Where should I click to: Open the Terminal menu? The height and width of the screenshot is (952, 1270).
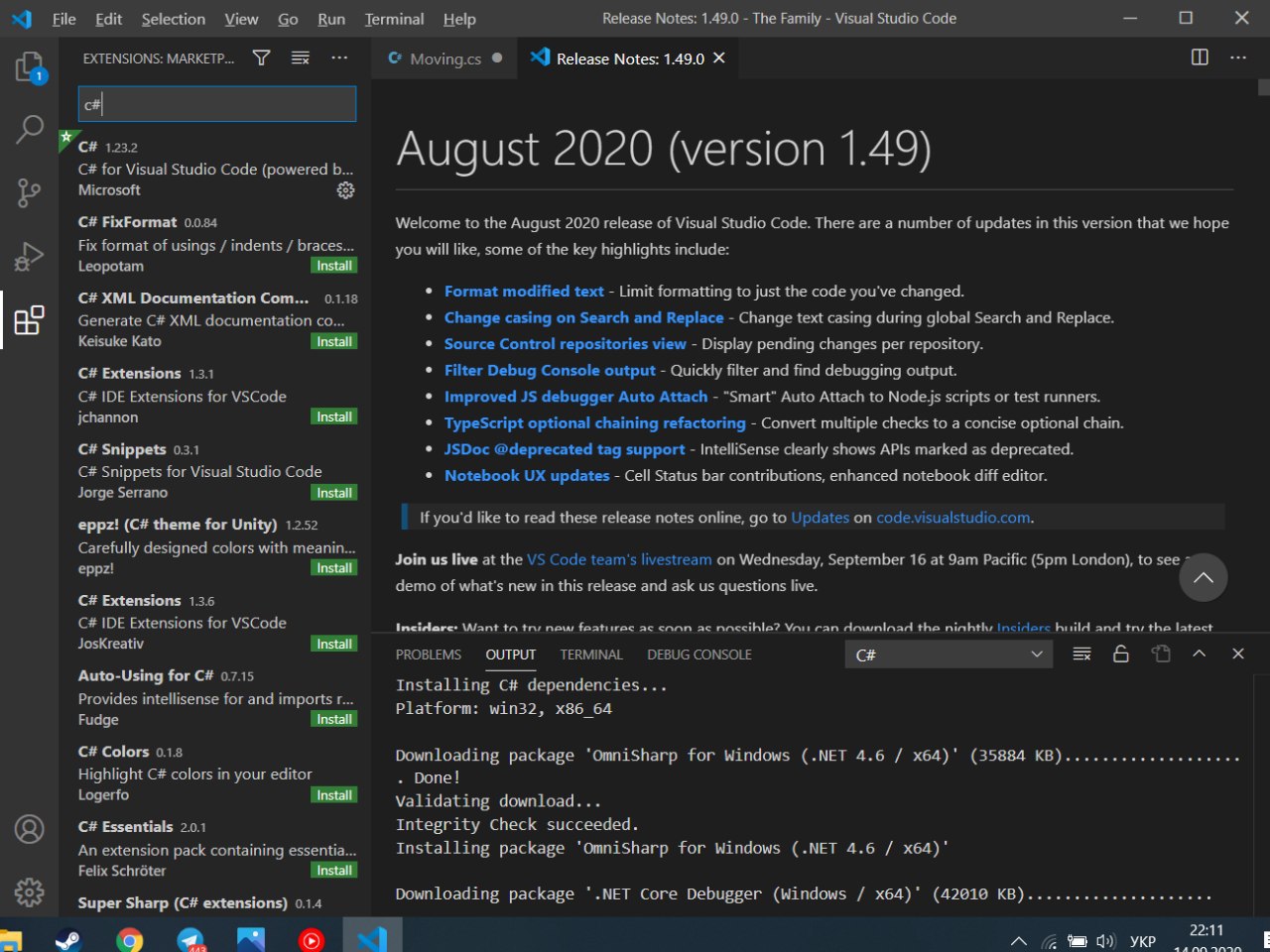(x=394, y=19)
